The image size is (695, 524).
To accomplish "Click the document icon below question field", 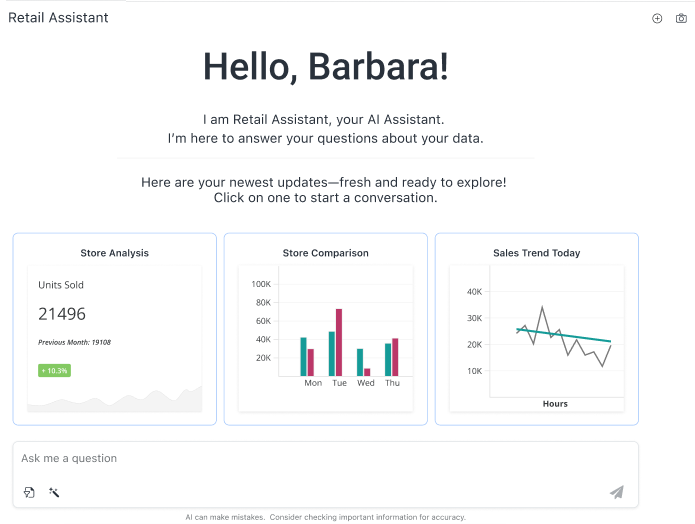I will tap(29, 492).
